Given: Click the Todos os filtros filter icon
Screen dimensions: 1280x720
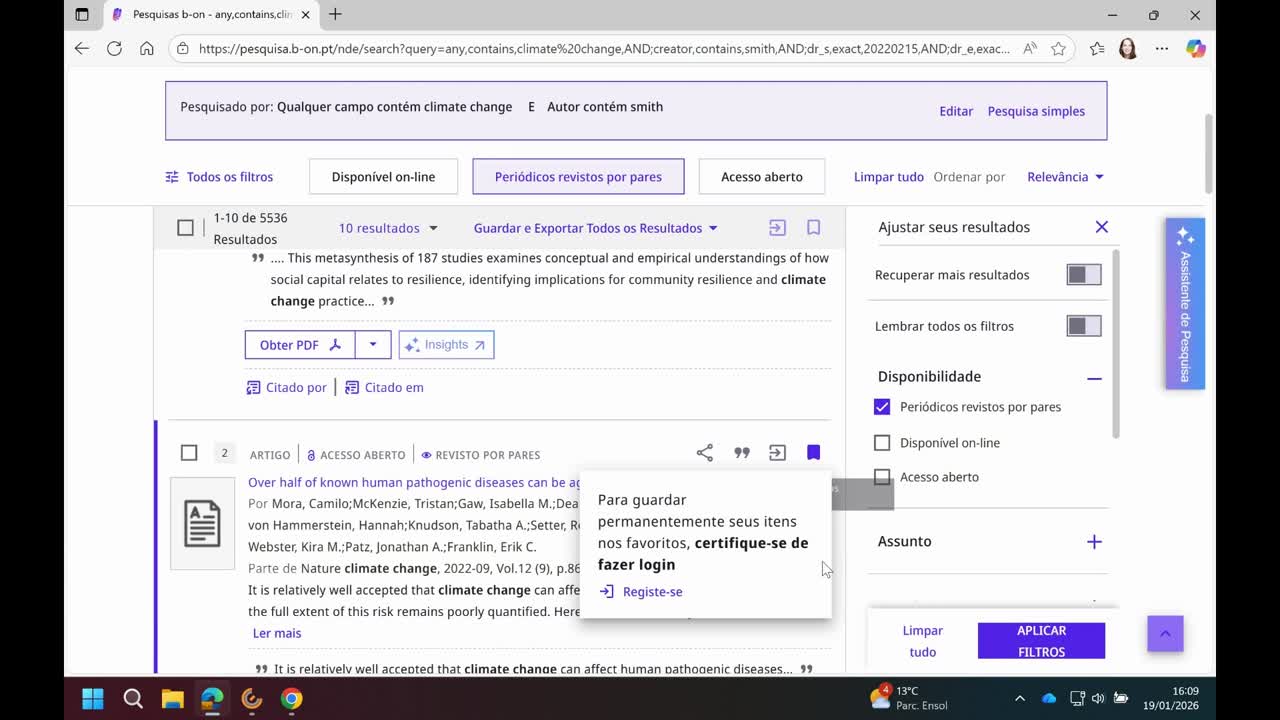Looking at the screenshot, I should pyautogui.click(x=170, y=176).
